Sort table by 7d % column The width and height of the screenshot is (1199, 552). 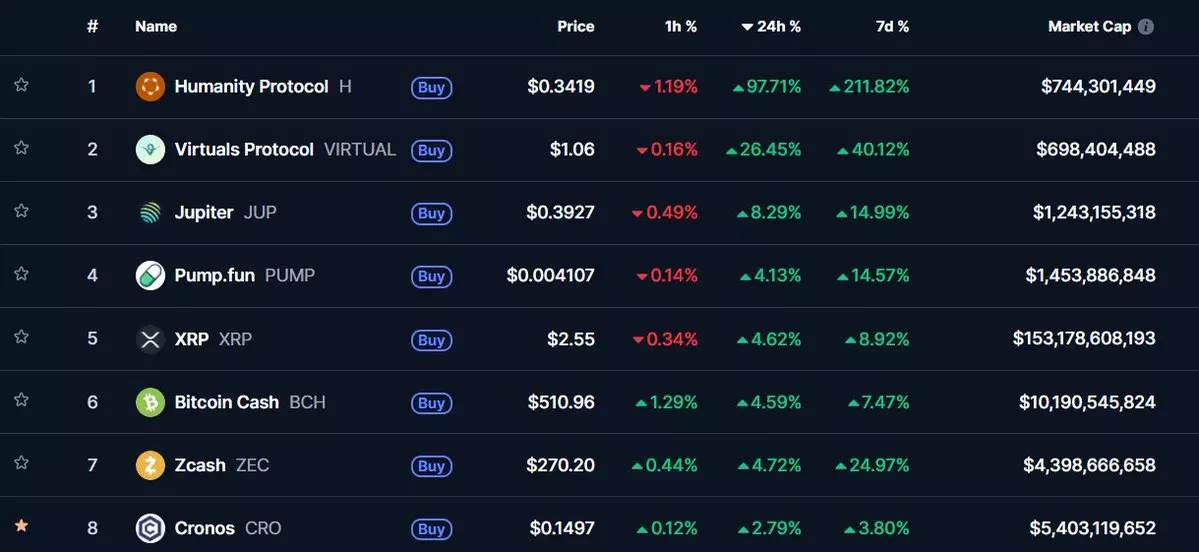[x=892, y=27]
